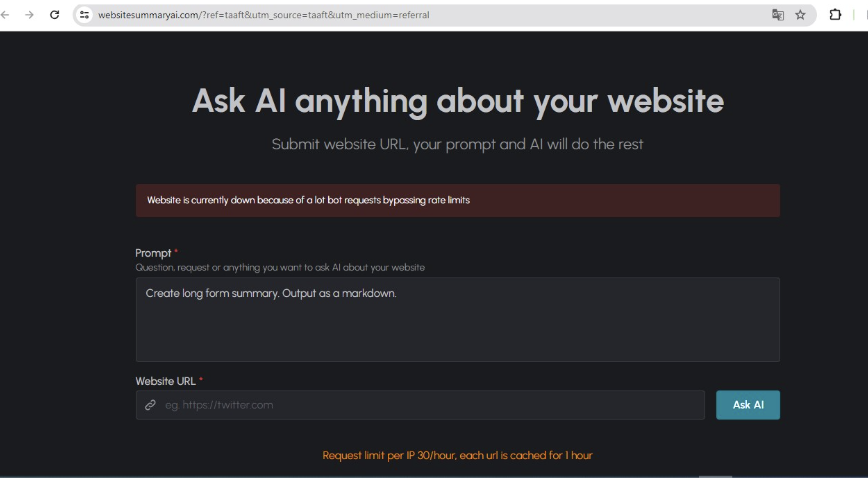868x480 pixels.
Task: Click the link icon in Website URL field
Action: [x=151, y=405]
